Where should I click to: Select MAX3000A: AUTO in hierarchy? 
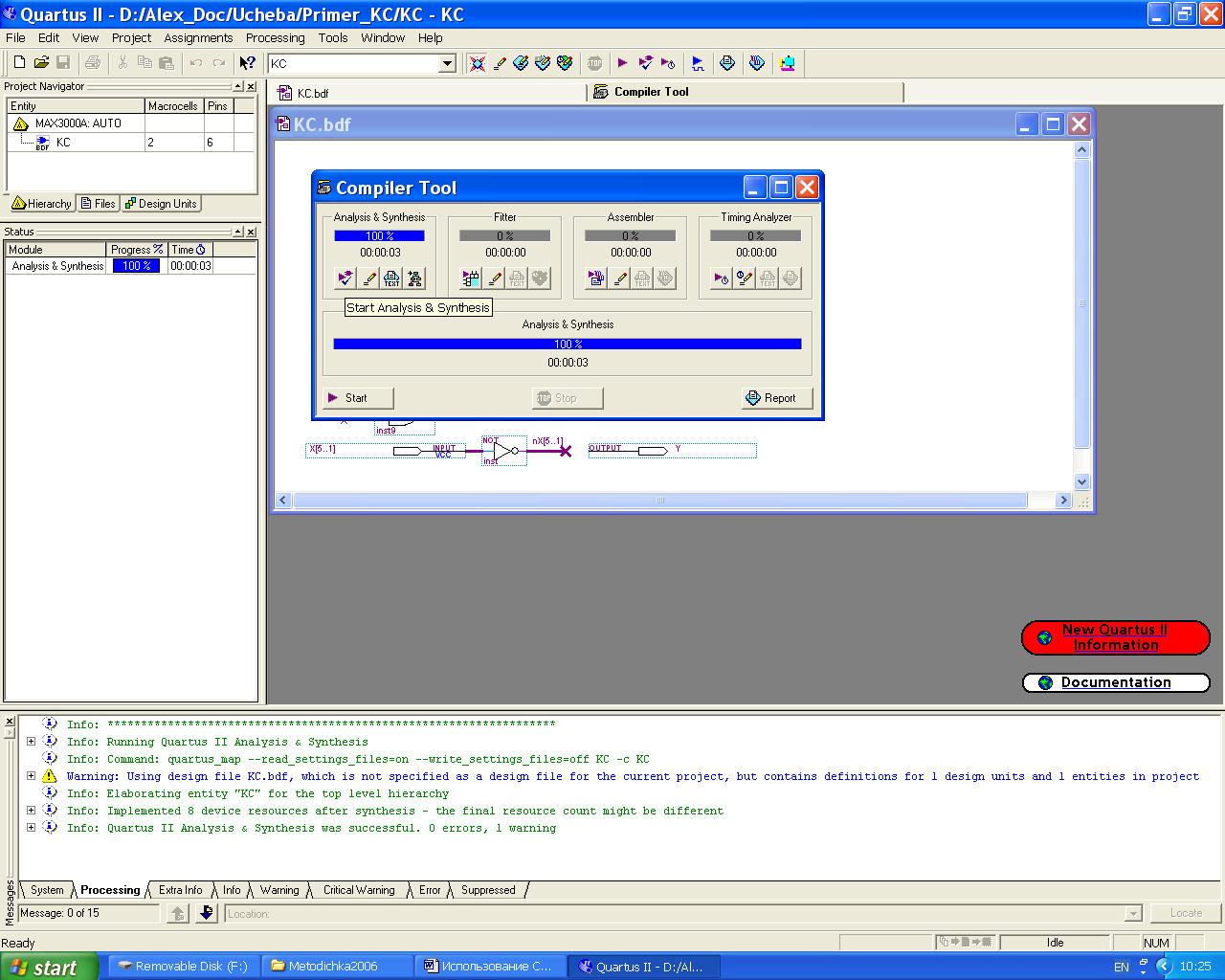point(78,123)
